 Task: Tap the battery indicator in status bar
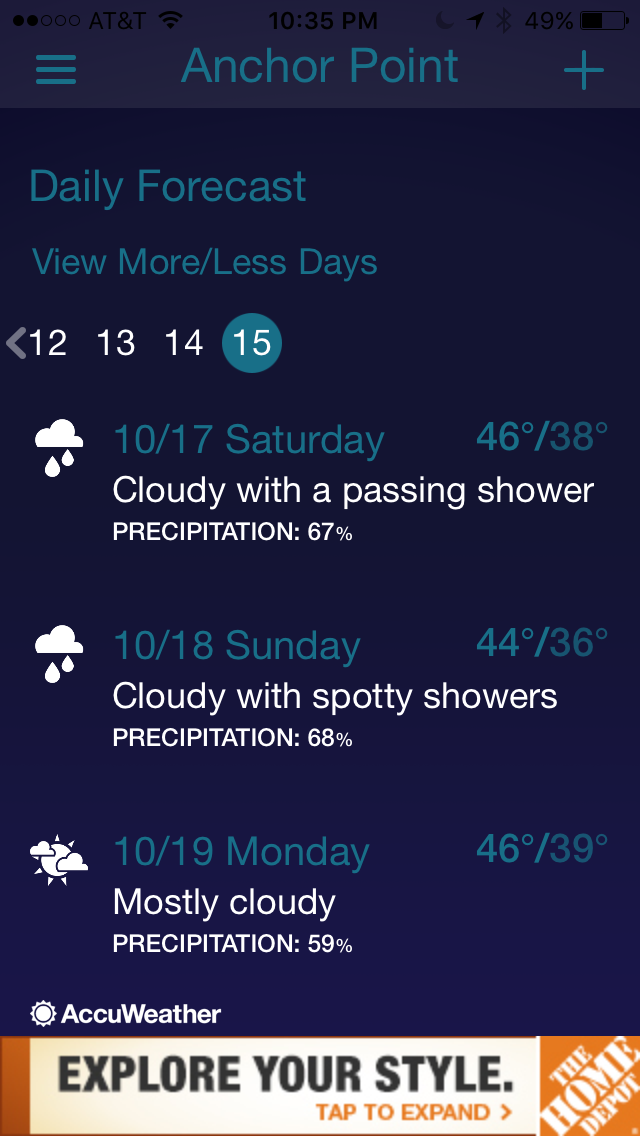[606, 20]
